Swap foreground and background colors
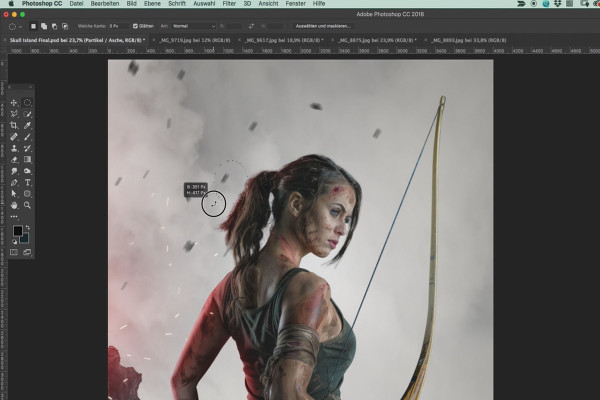The width and height of the screenshot is (600, 400). pyautogui.click(x=28, y=228)
